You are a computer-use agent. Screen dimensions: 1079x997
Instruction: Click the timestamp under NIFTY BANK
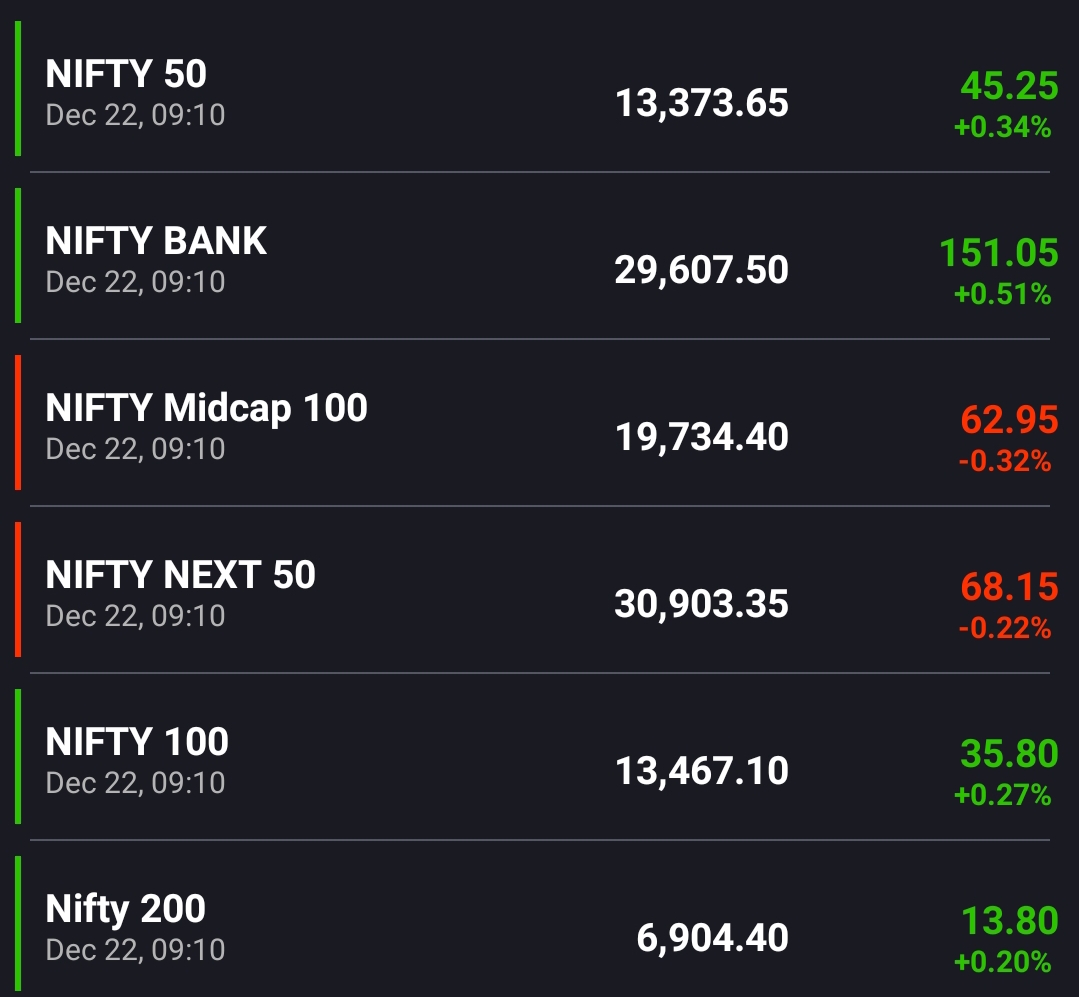coord(135,282)
